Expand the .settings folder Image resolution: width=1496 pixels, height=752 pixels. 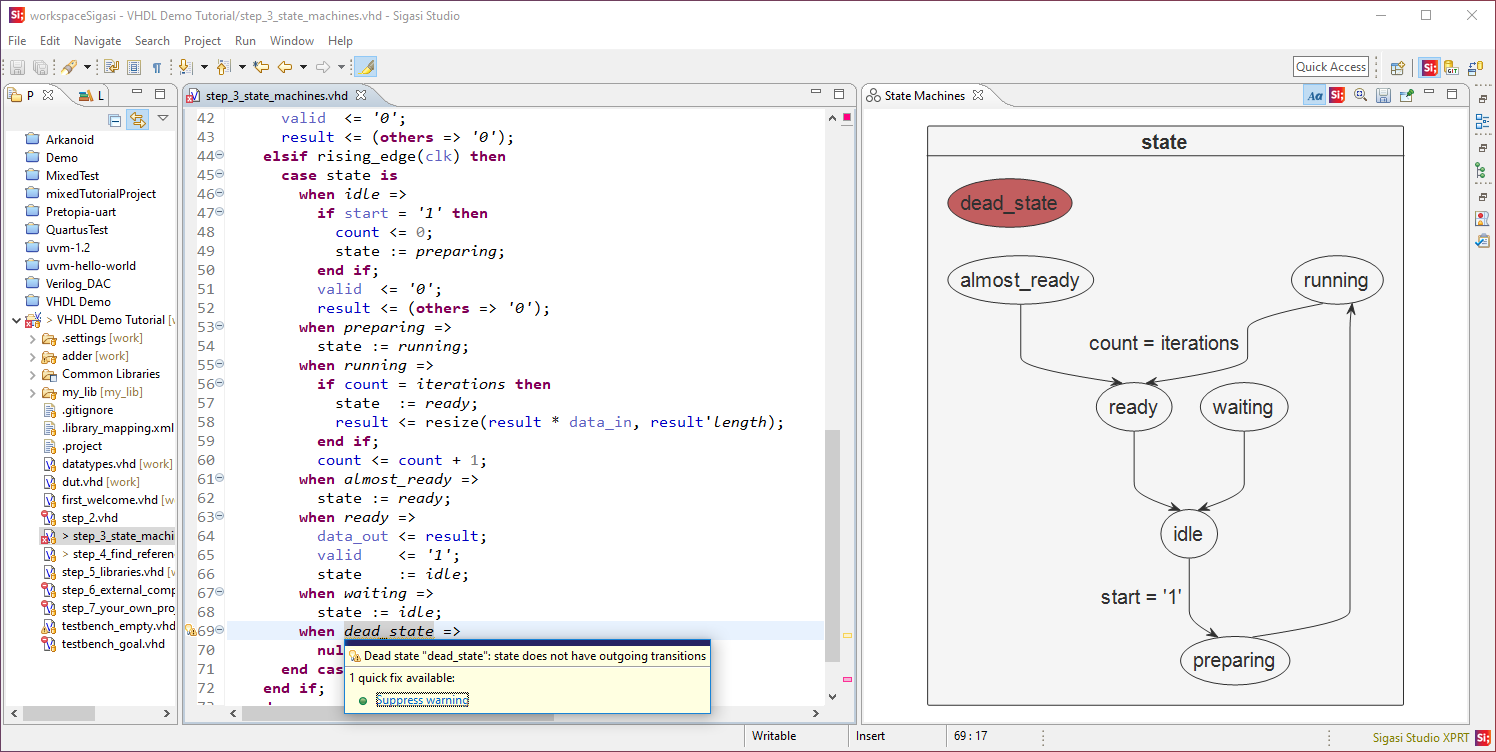coord(33,338)
